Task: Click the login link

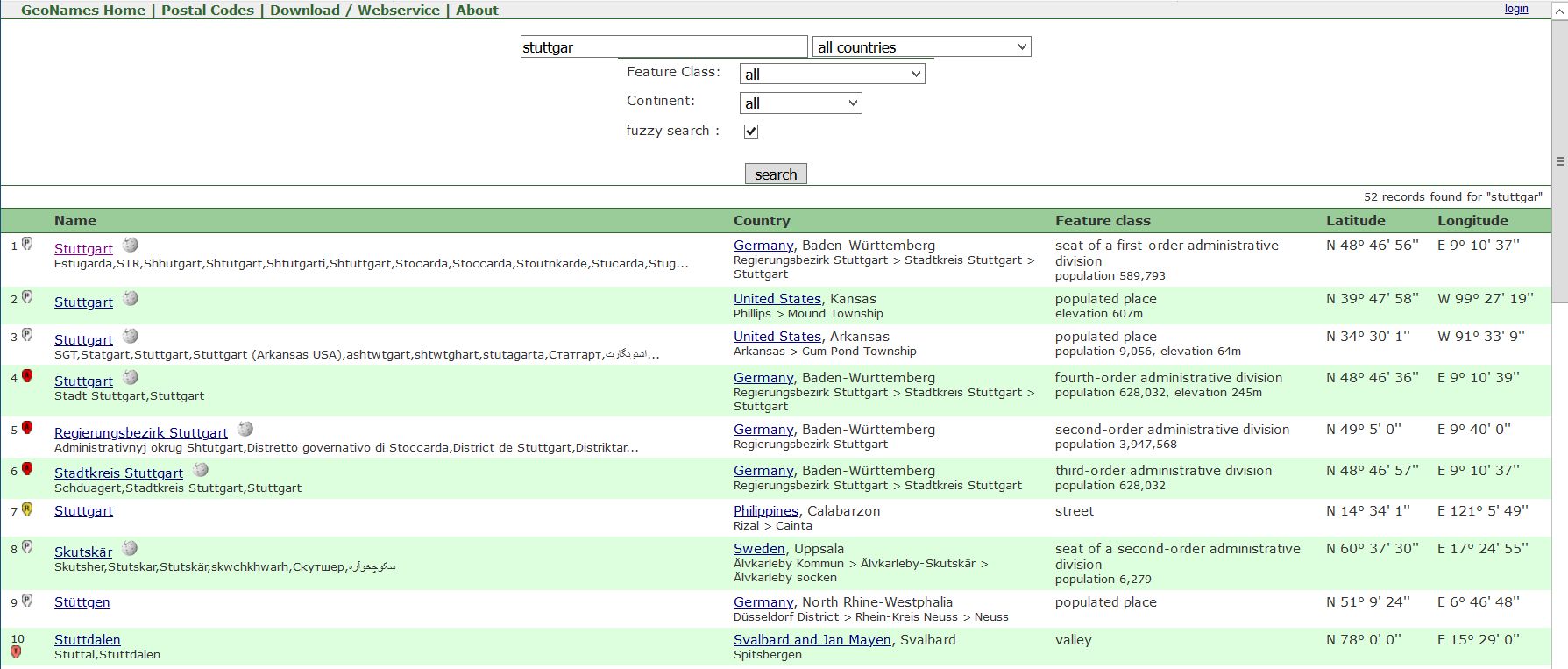Action: (x=1516, y=9)
